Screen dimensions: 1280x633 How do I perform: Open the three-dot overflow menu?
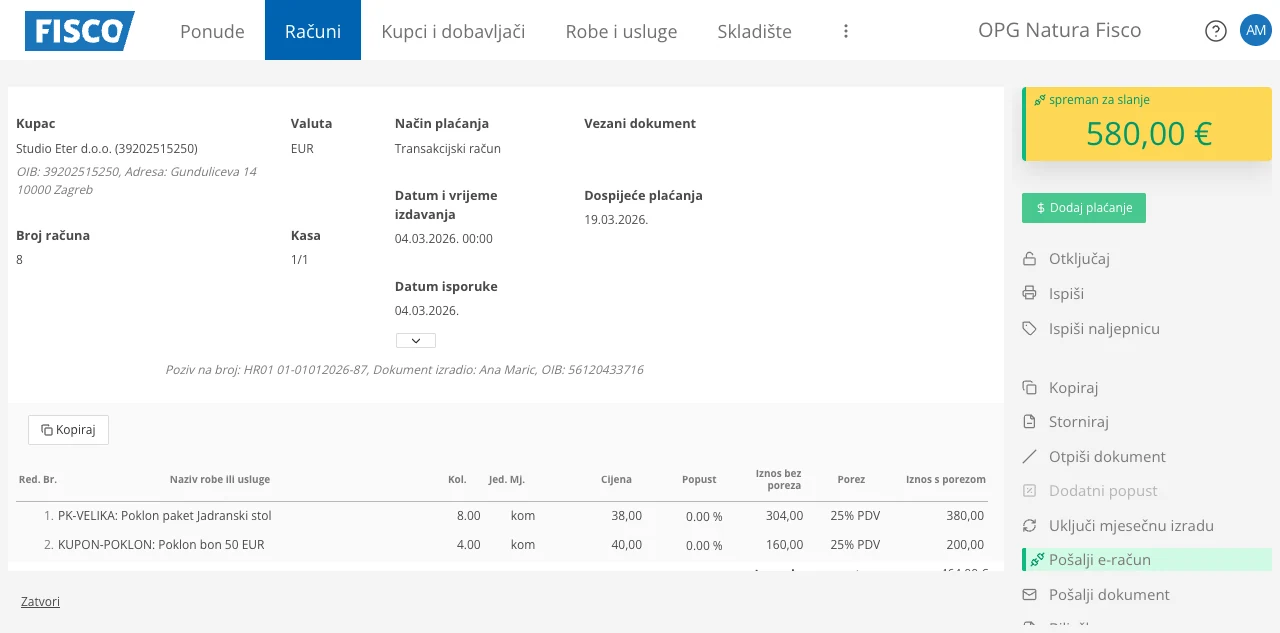pyautogui.click(x=845, y=30)
